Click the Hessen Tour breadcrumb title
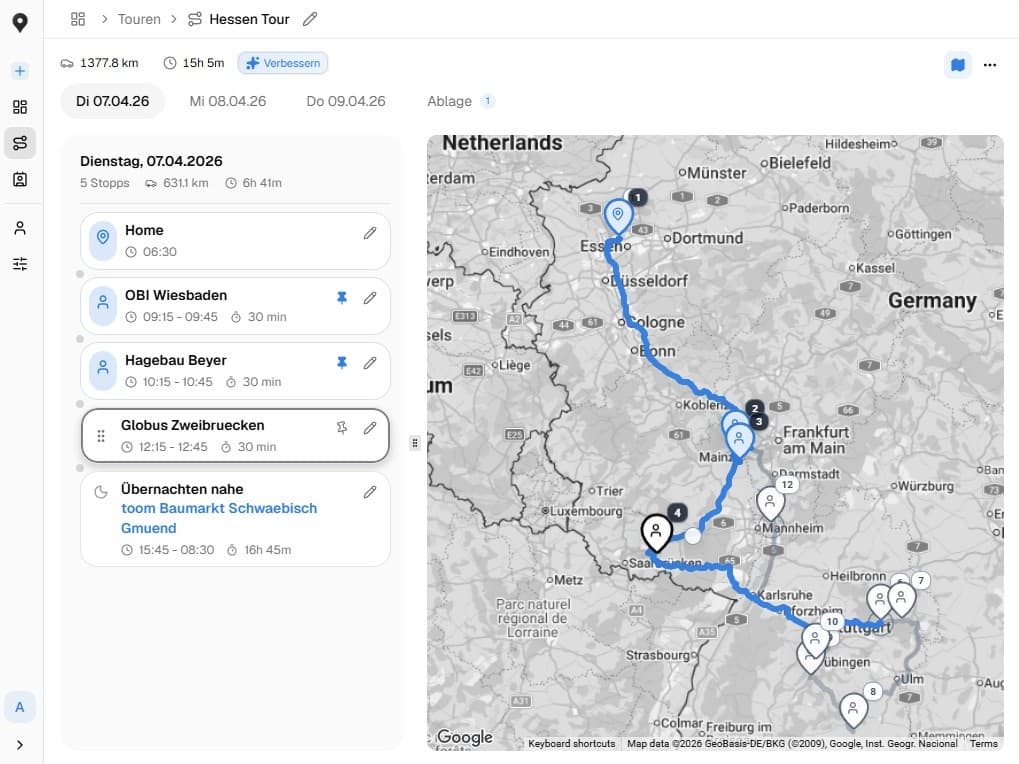This screenshot has height=764, width=1019. [x=249, y=19]
